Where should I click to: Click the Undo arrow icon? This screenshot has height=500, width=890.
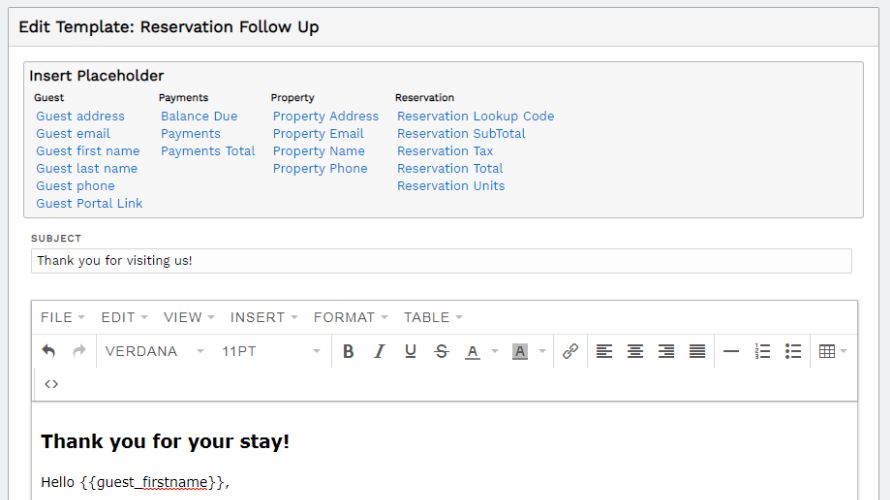[x=49, y=351]
